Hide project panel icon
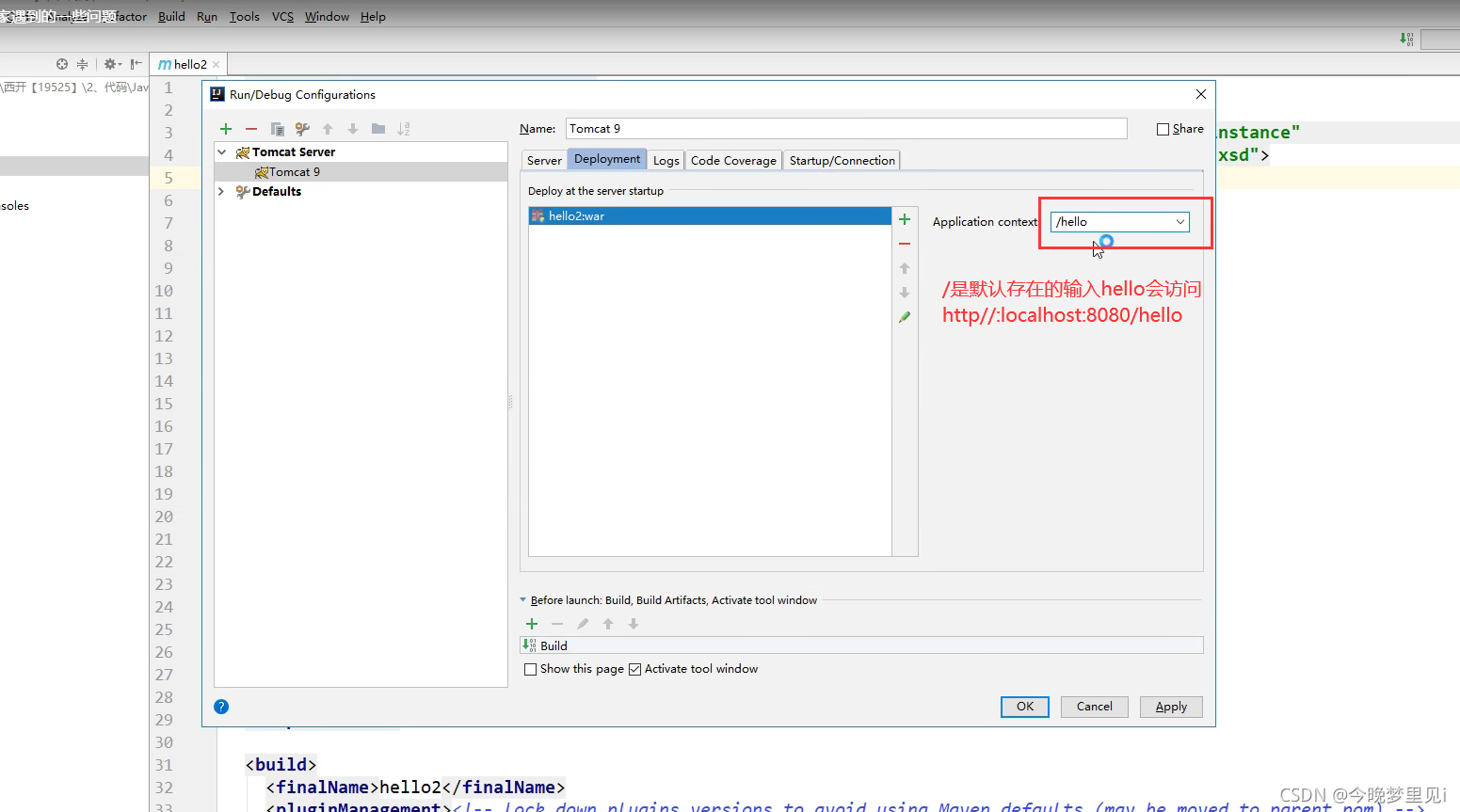The image size is (1460, 812). coord(136,64)
